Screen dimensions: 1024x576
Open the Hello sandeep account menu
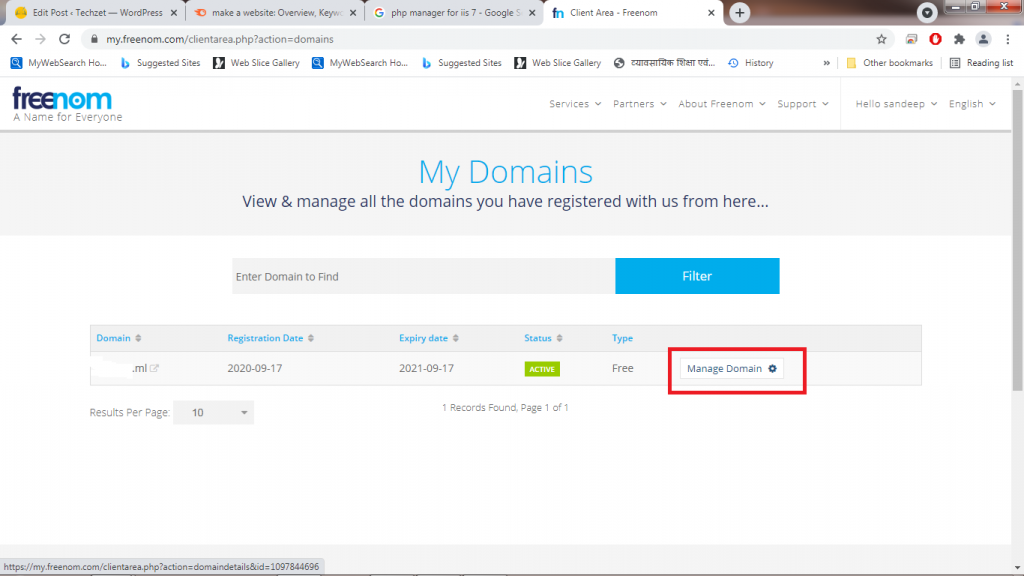896,104
